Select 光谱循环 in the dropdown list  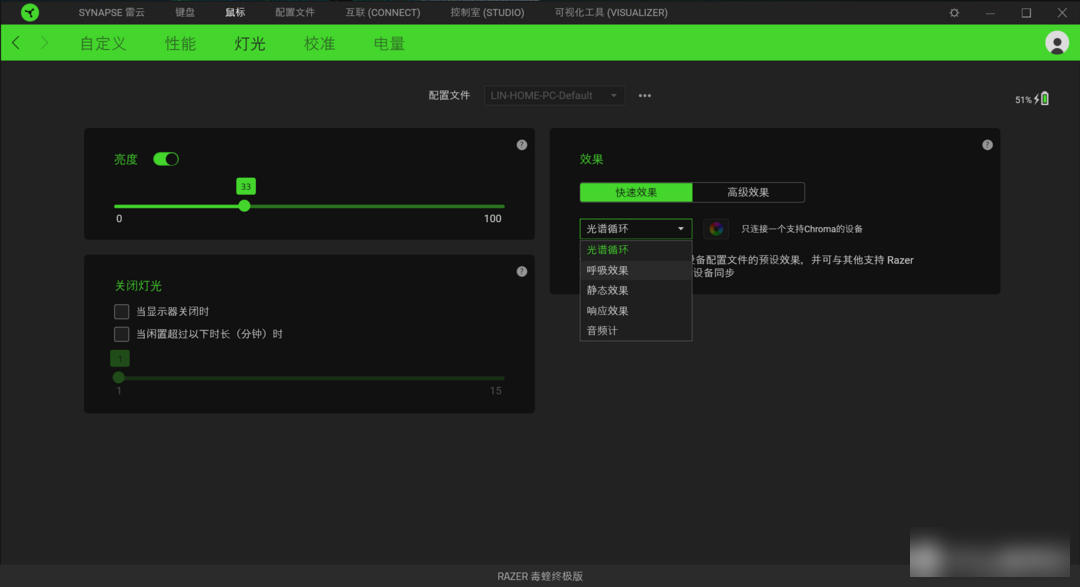tap(636, 250)
